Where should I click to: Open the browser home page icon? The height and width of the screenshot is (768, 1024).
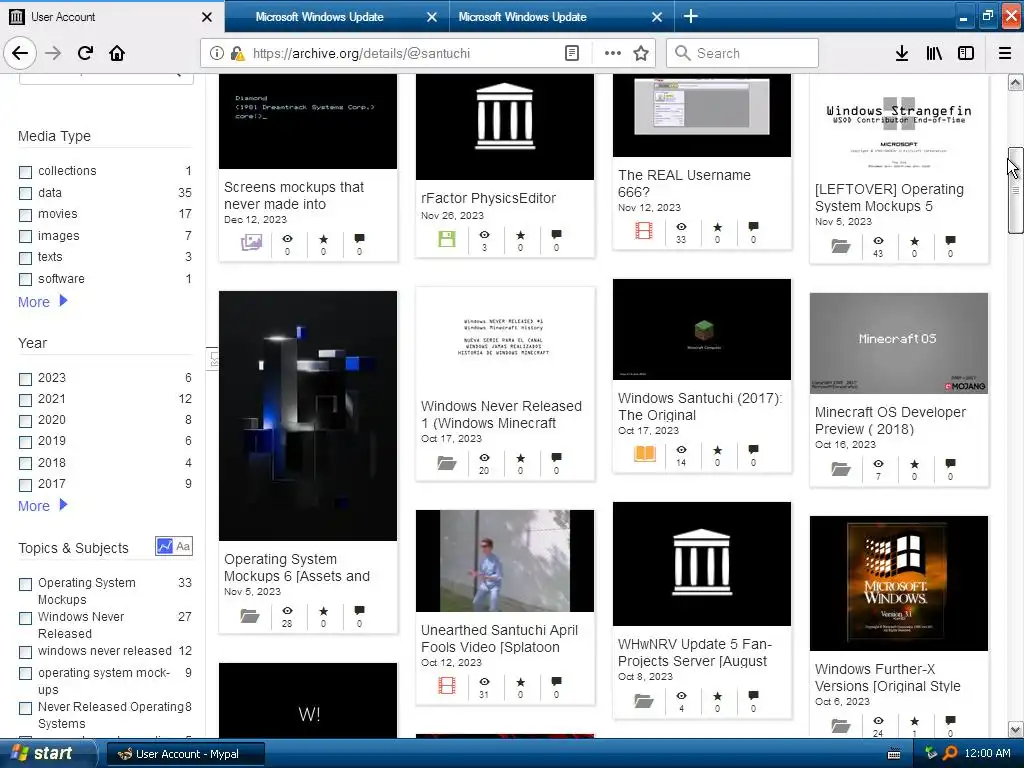117,53
